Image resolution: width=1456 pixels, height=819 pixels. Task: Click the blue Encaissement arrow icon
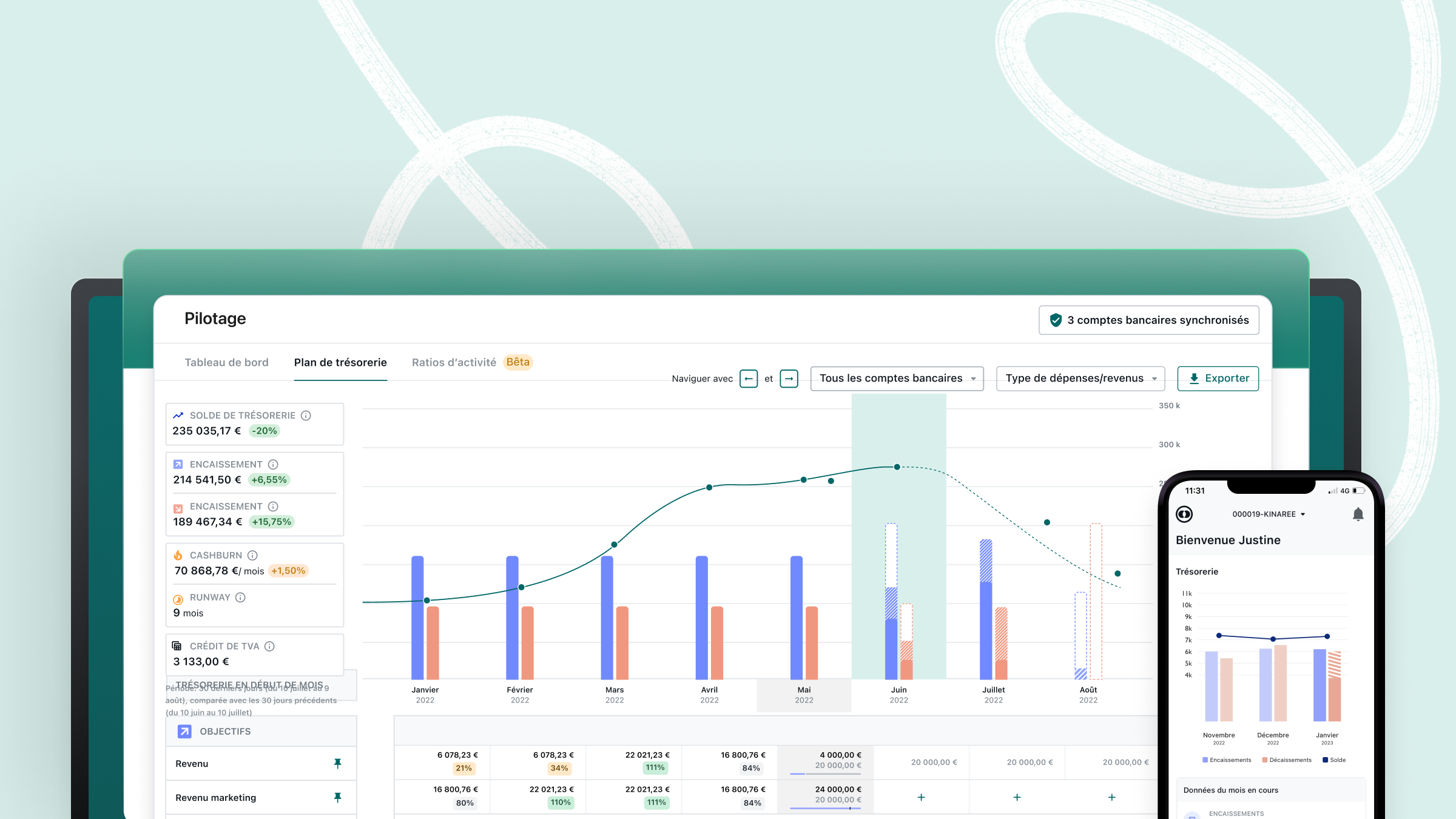coord(178,464)
